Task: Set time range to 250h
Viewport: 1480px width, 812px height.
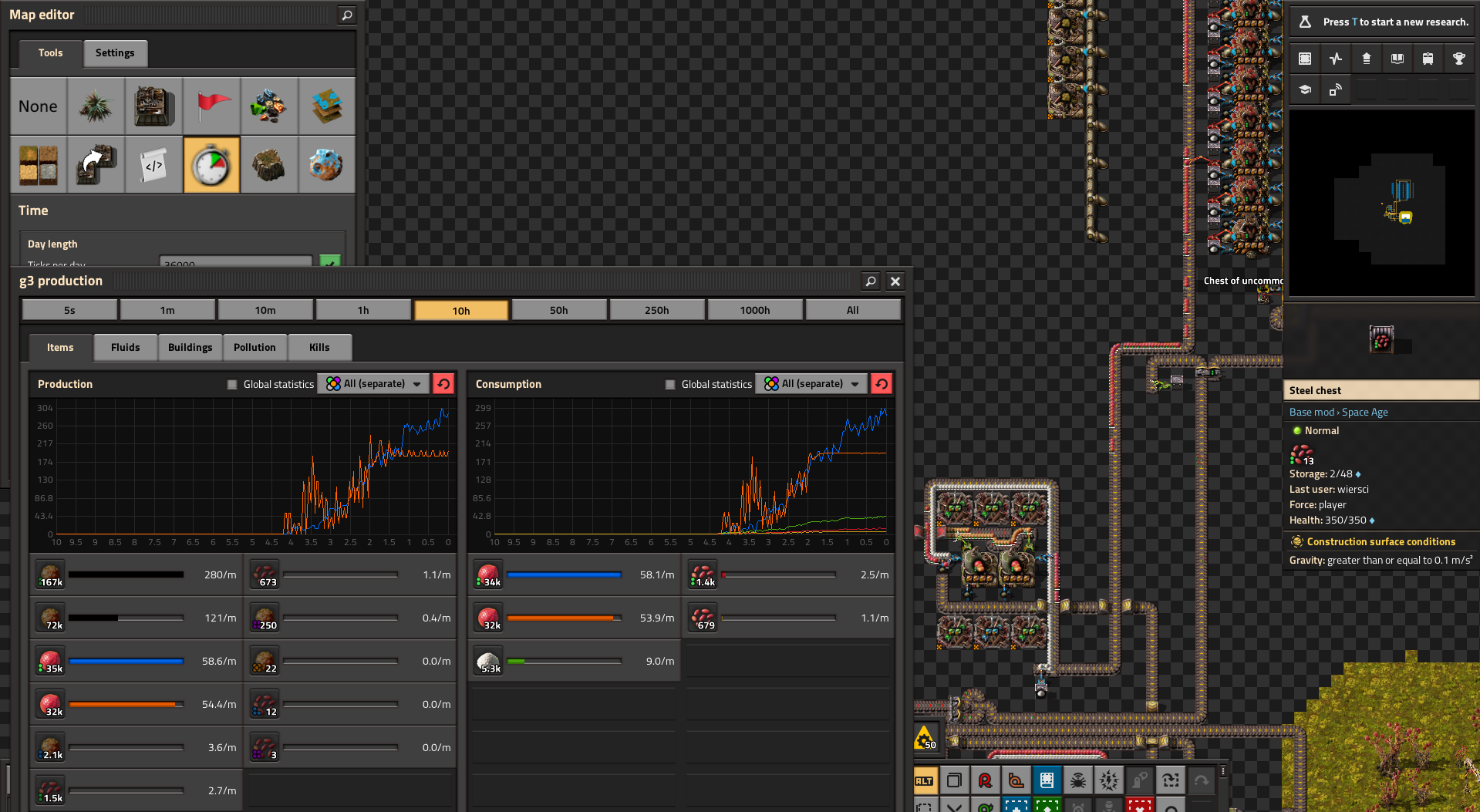Action: (x=657, y=310)
